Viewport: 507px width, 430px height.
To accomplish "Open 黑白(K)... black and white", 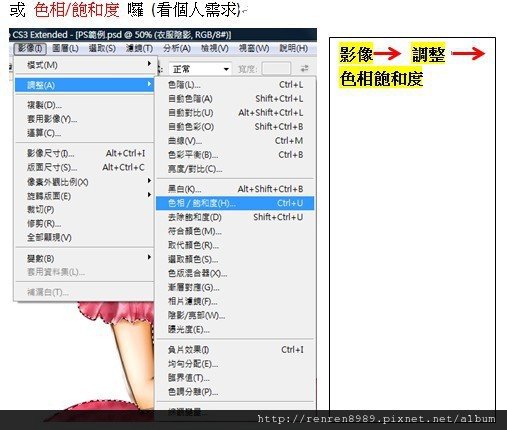I will (235, 189).
